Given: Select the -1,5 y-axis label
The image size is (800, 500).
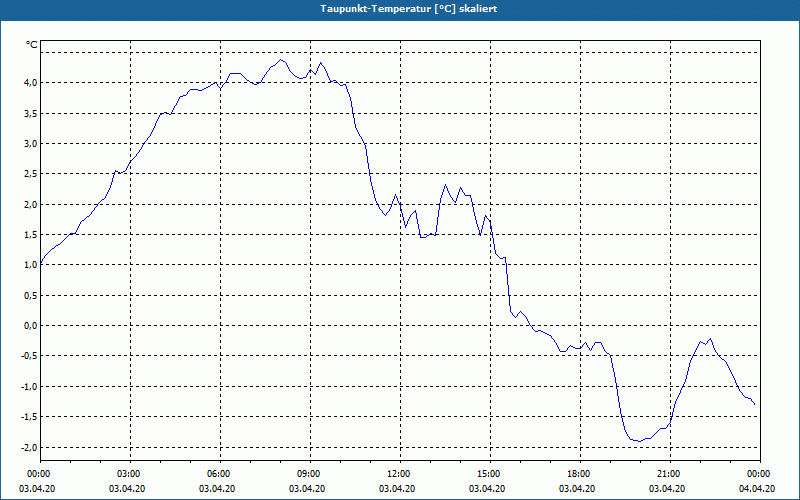Looking at the screenshot, I should click(29, 417).
